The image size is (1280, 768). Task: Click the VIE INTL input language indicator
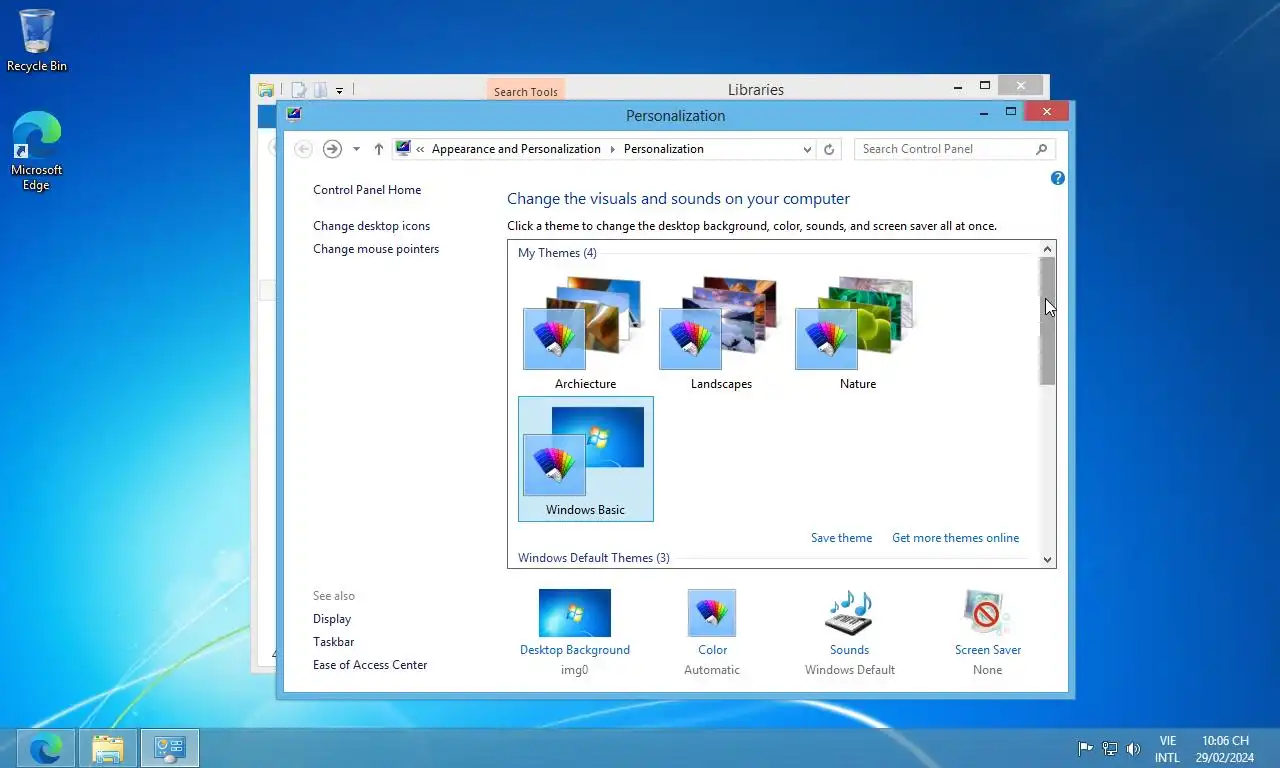1167,749
